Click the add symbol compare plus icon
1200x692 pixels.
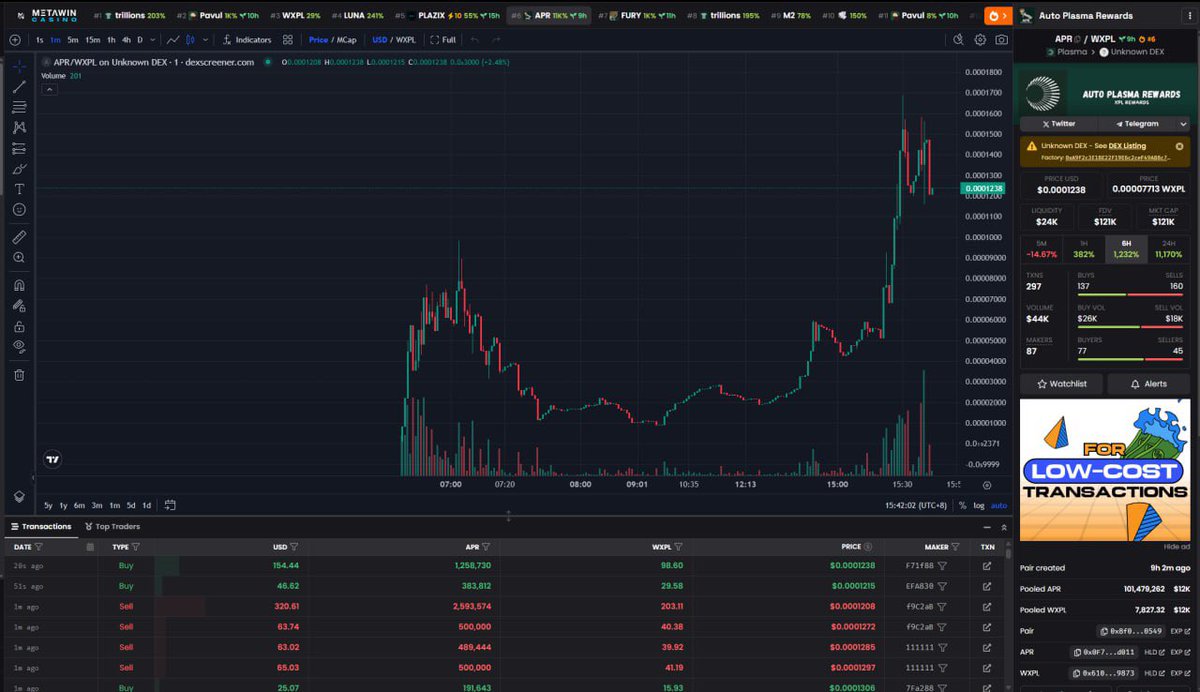[x=15, y=40]
